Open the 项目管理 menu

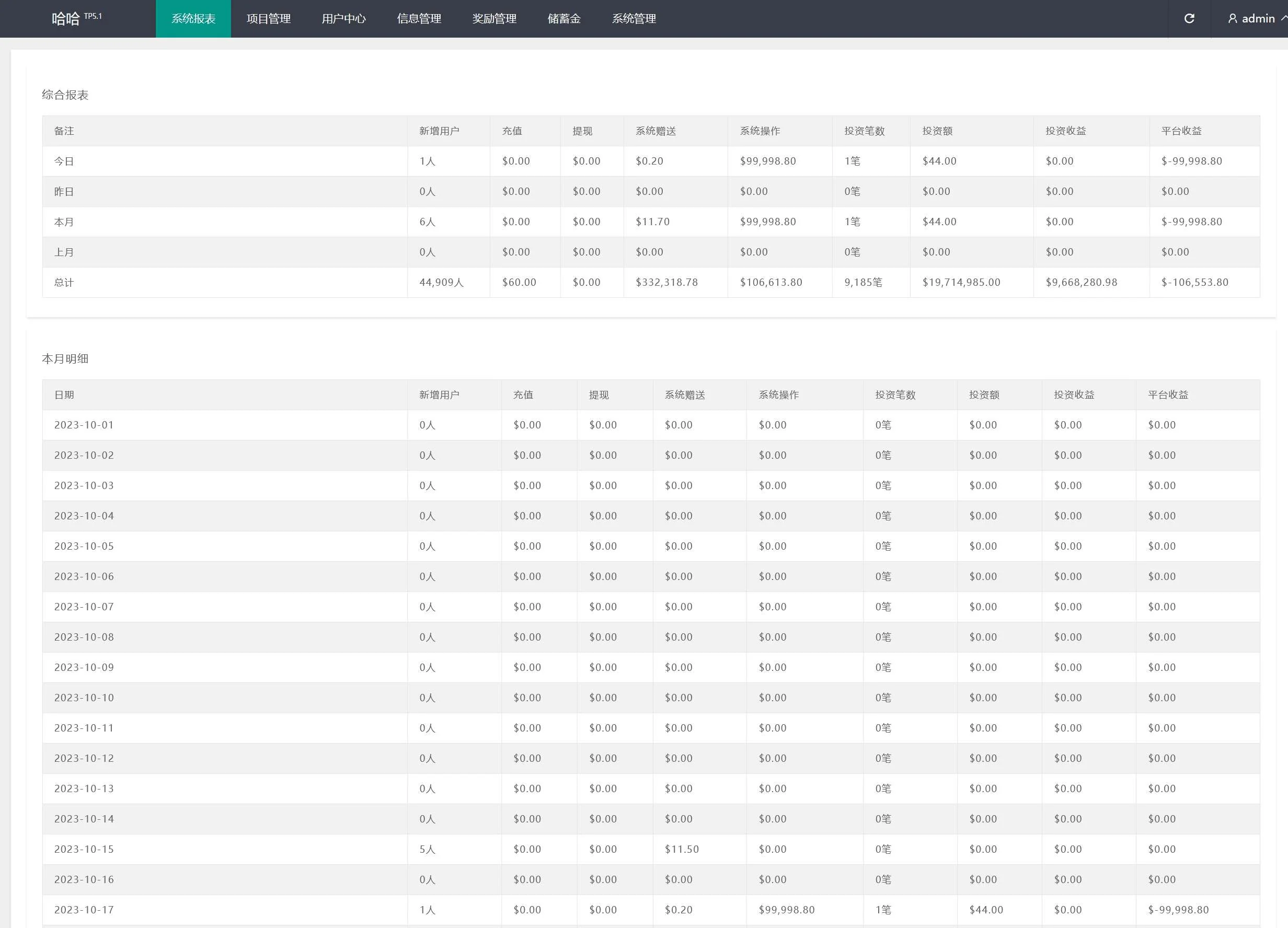268,19
